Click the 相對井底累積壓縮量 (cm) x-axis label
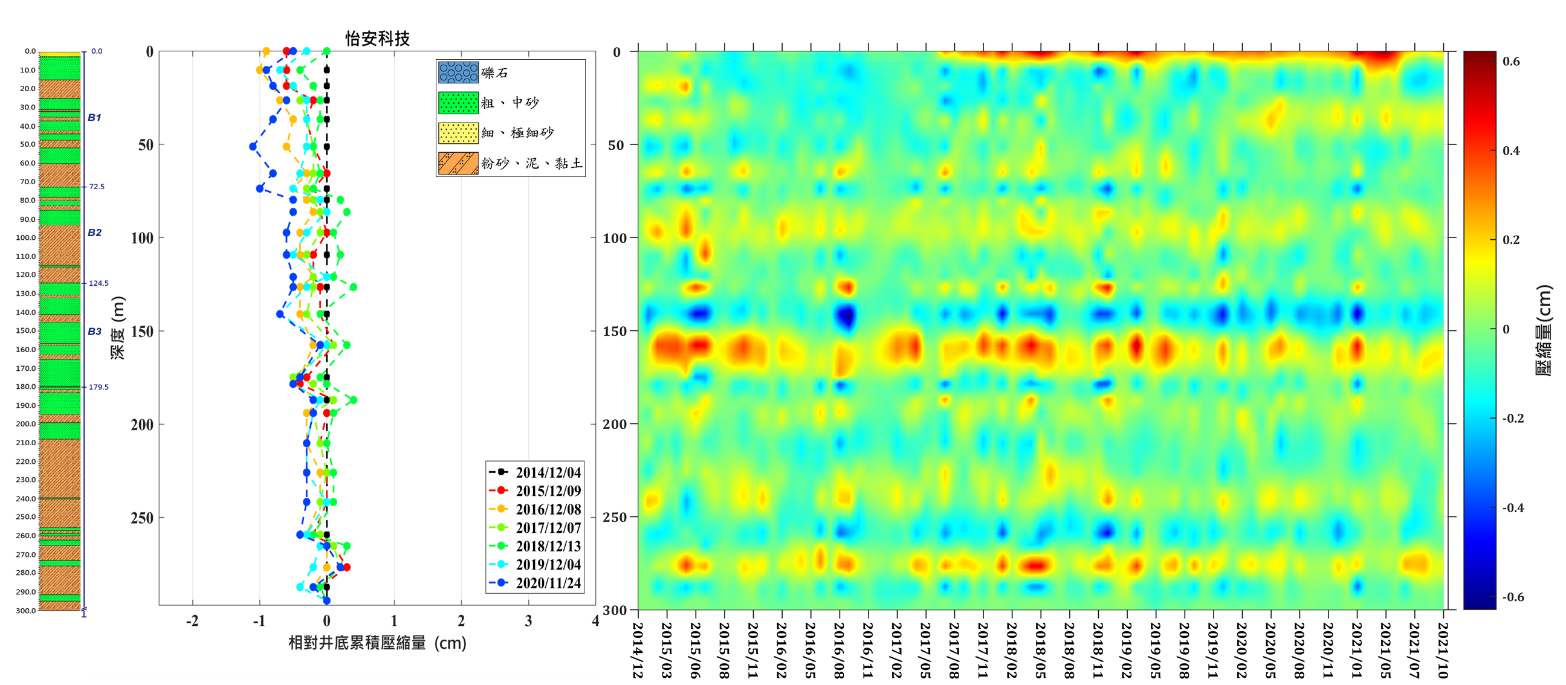The image size is (1566, 685). pyautogui.click(x=377, y=643)
